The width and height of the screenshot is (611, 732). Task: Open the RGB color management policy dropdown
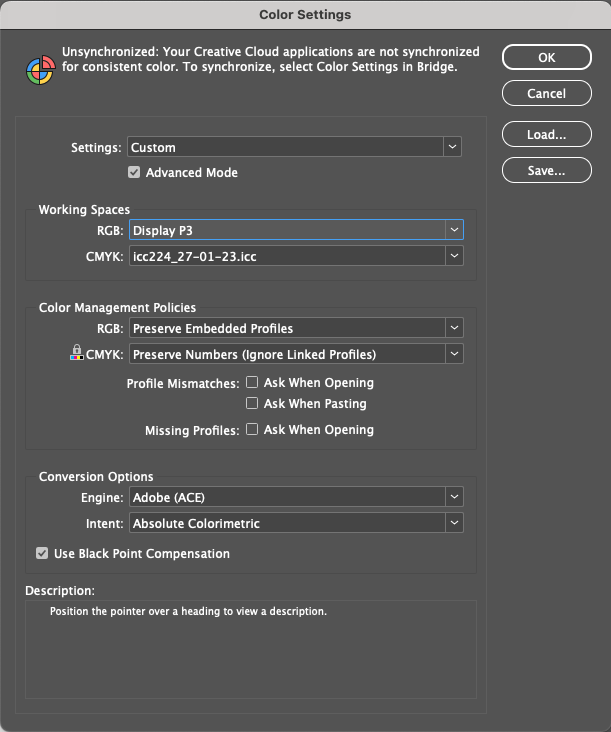coord(296,328)
